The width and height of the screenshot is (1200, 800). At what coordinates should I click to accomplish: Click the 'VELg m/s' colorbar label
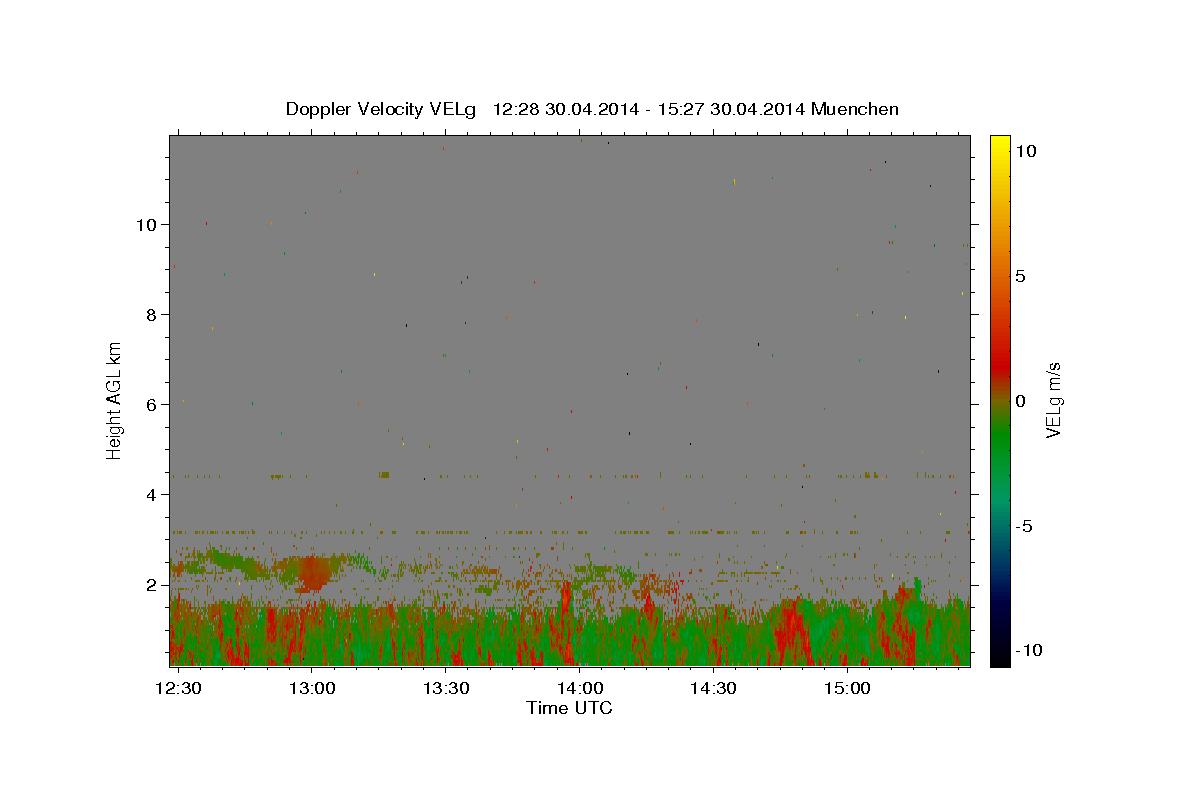[1053, 400]
